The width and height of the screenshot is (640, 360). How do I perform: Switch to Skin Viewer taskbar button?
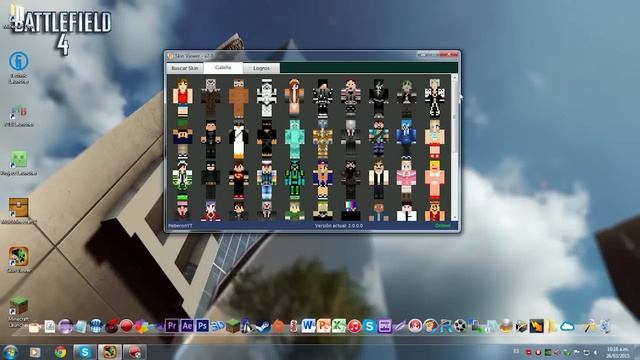coord(109,352)
